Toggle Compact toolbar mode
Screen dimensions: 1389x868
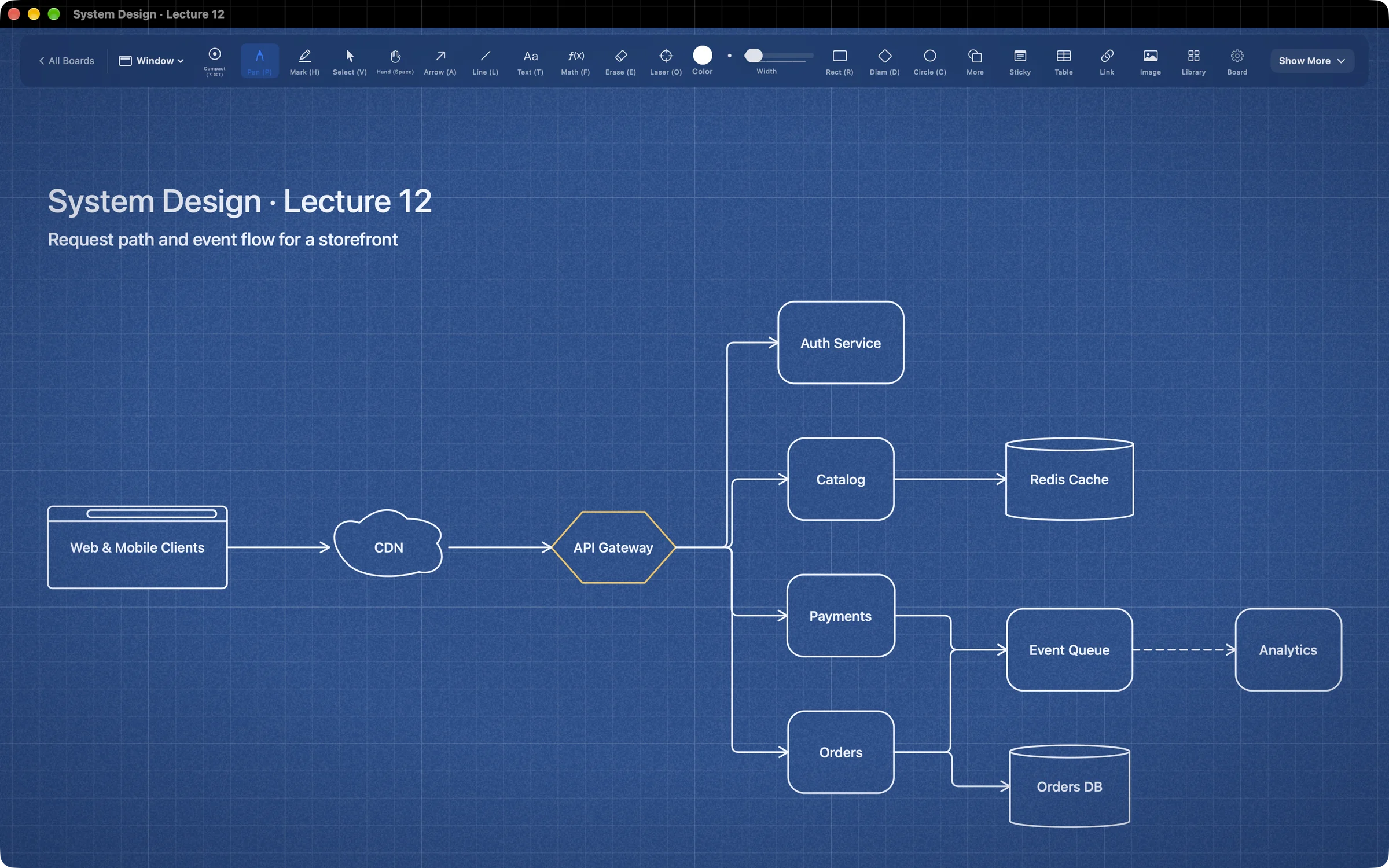pos(214,61)
